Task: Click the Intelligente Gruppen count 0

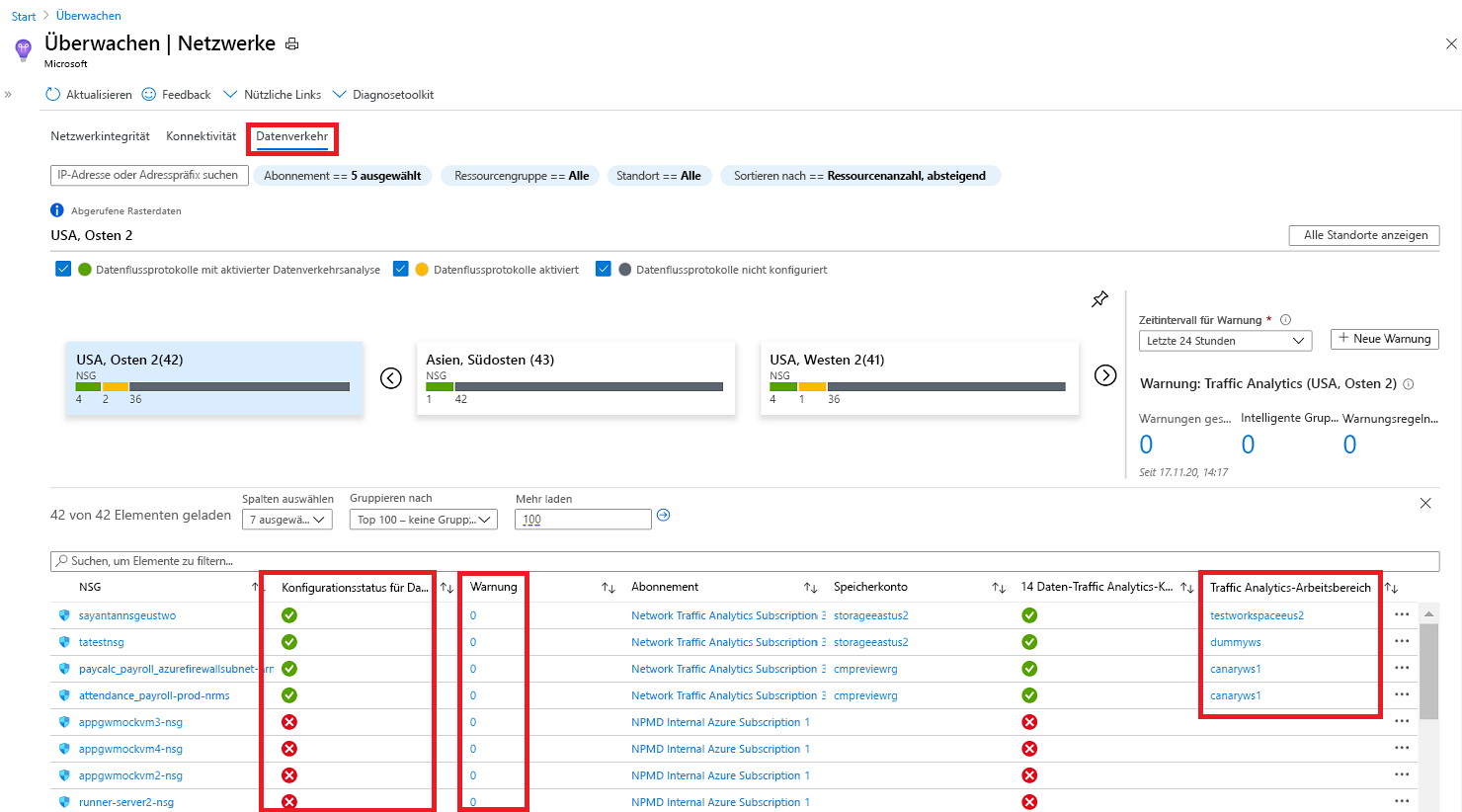Action: point(1248,445)
